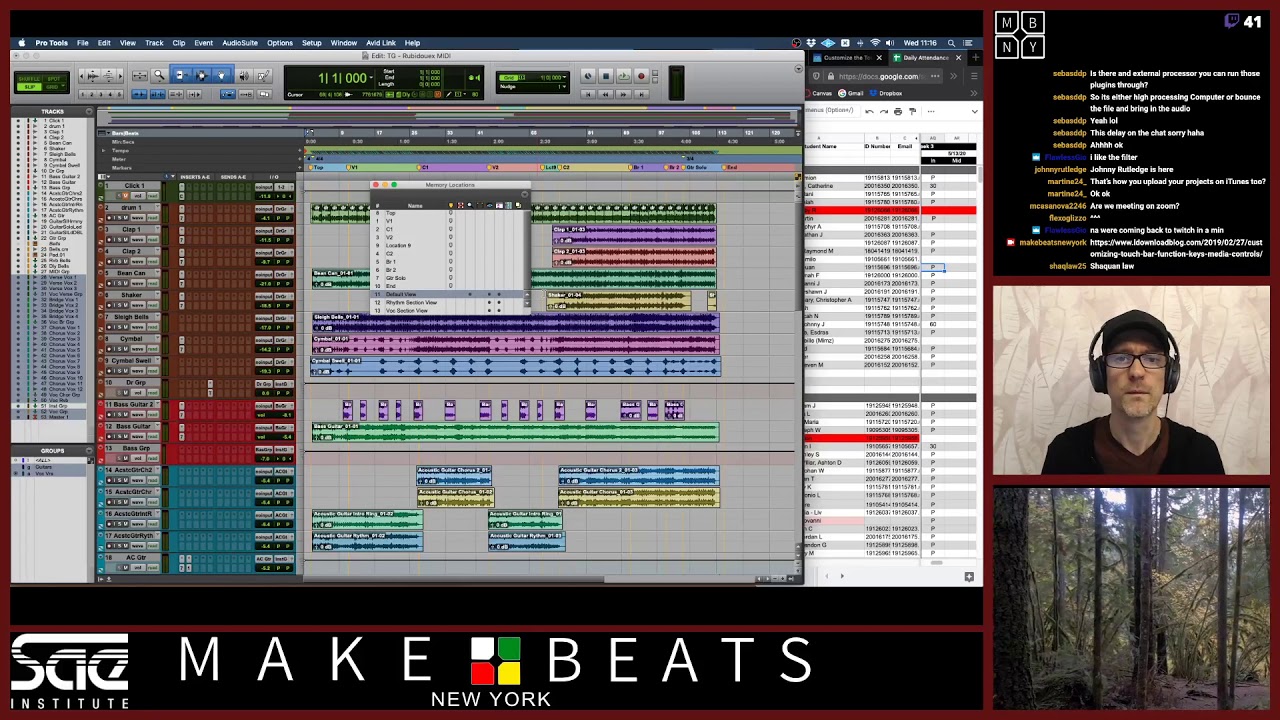Image resolution: width=1280 pixels, height=720 pixels.
Task: Click the Fast Forward transport button
Action: 623,94
